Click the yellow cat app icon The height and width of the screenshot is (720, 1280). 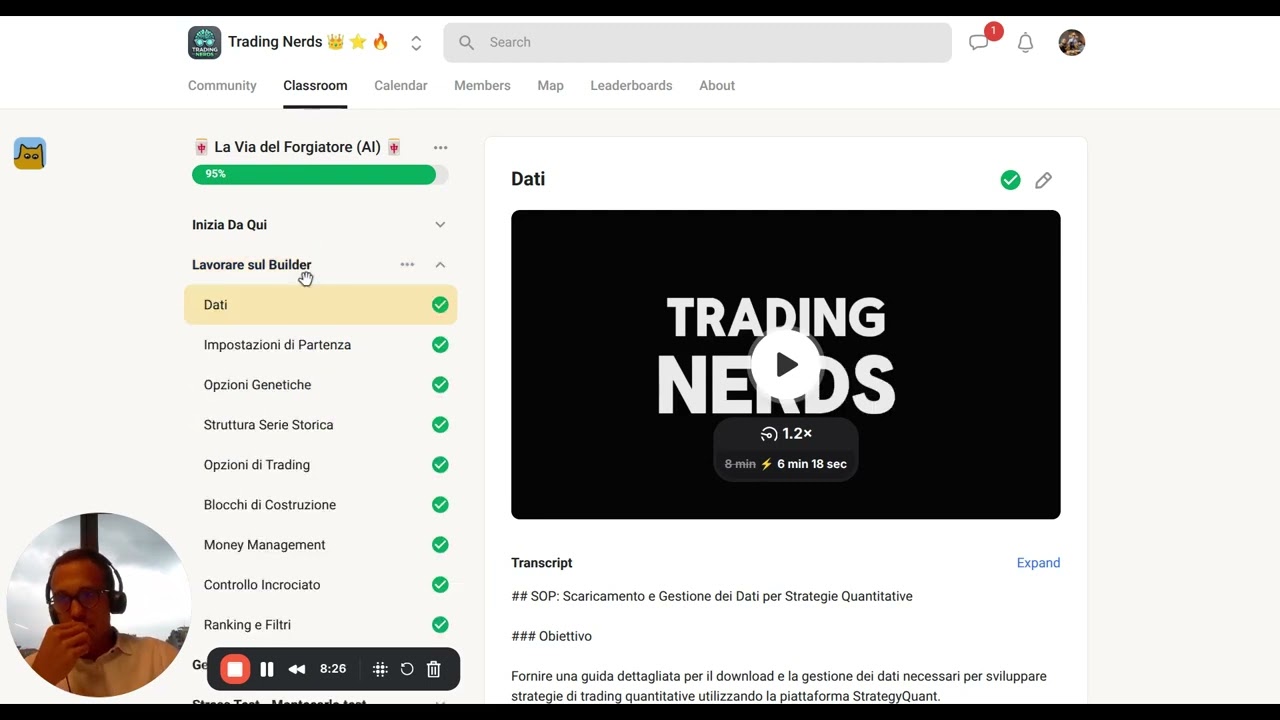[x=30, y=153]
